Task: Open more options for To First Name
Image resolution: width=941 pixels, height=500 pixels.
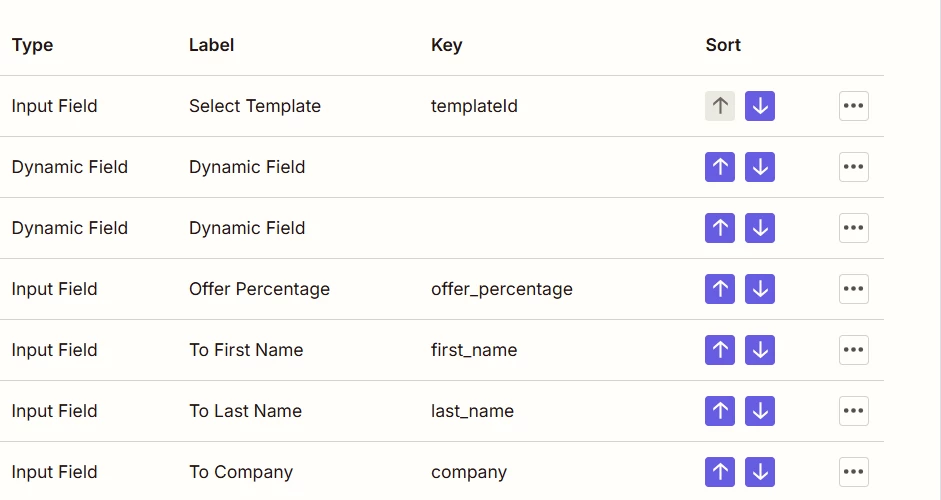Action: tap(853, 350)
